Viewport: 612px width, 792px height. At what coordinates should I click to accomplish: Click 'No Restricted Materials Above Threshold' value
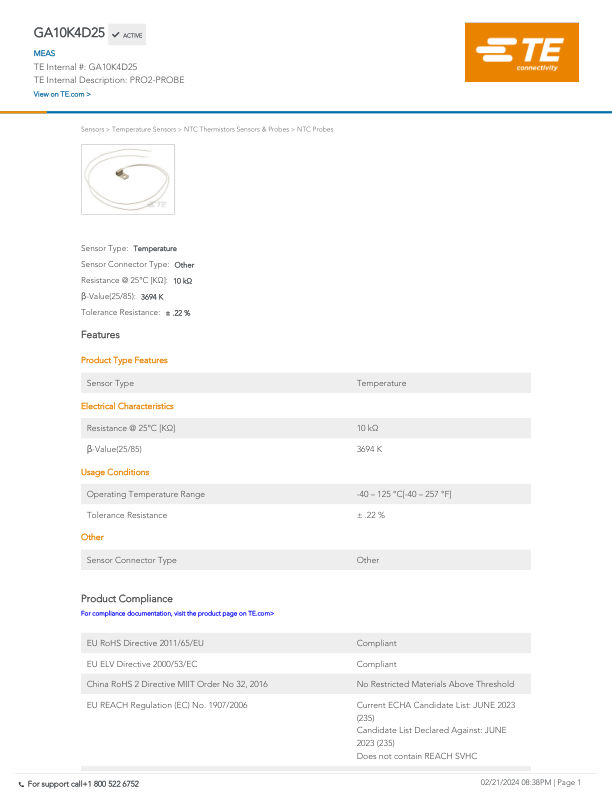point(435,684)
